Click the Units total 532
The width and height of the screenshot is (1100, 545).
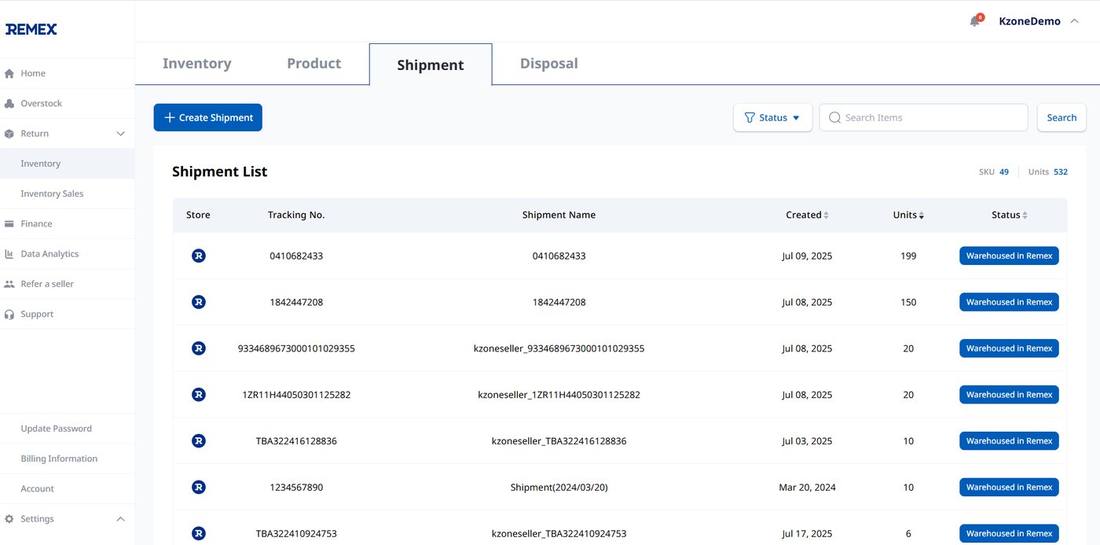click(x=1061, y=172)
